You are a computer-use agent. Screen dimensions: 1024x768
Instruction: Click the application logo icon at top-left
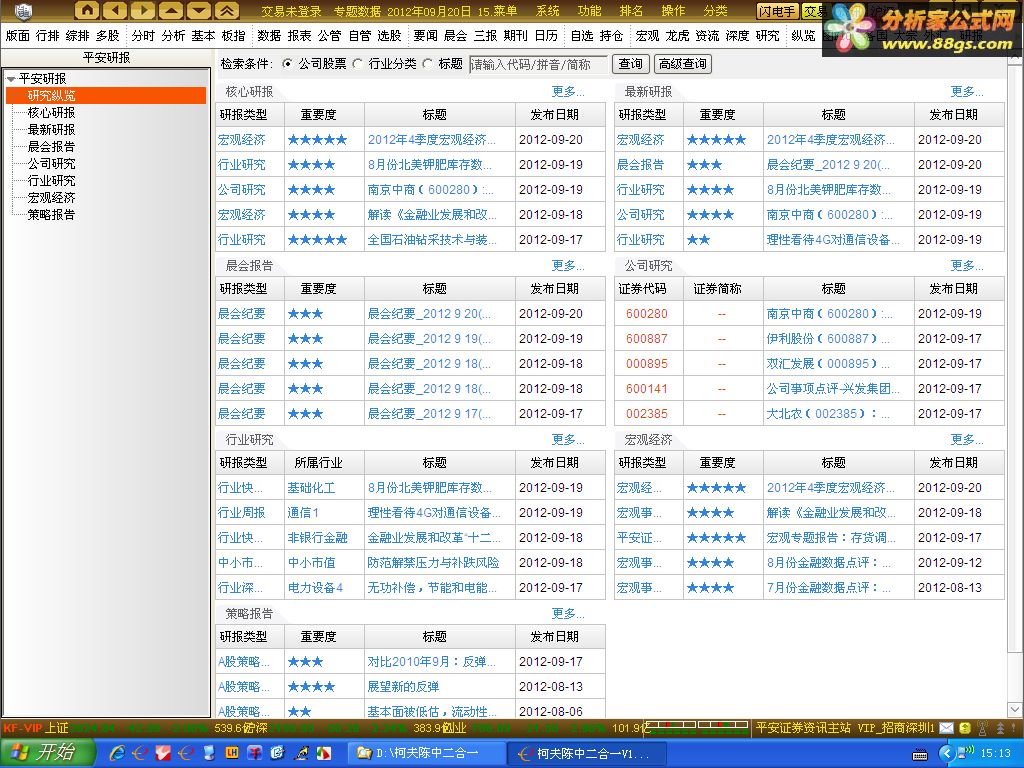pyautogui.click(x=23, y=10)
